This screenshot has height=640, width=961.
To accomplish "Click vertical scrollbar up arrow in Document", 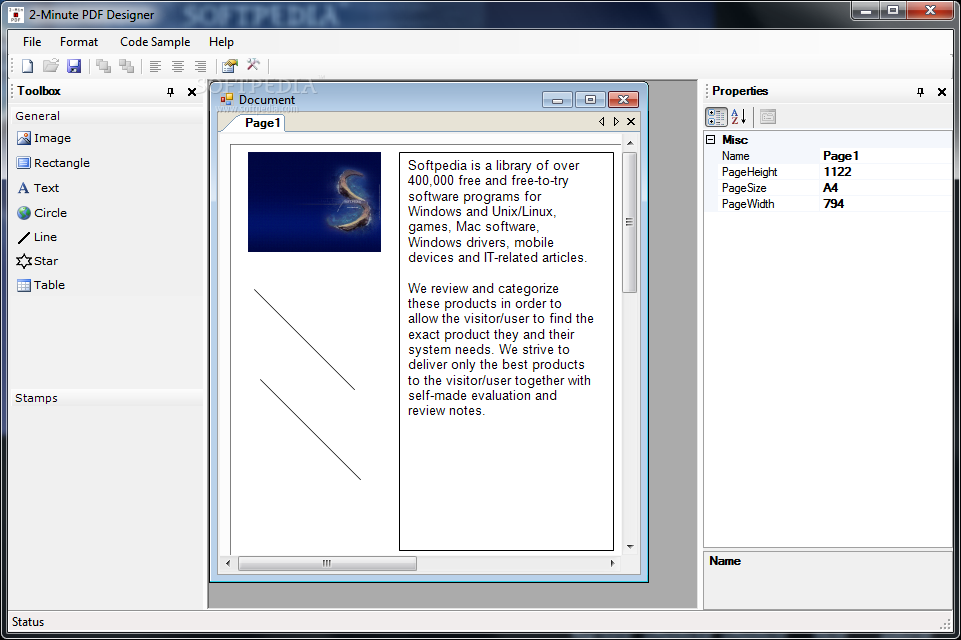I will pyautogui.click(x=629, y=143).
